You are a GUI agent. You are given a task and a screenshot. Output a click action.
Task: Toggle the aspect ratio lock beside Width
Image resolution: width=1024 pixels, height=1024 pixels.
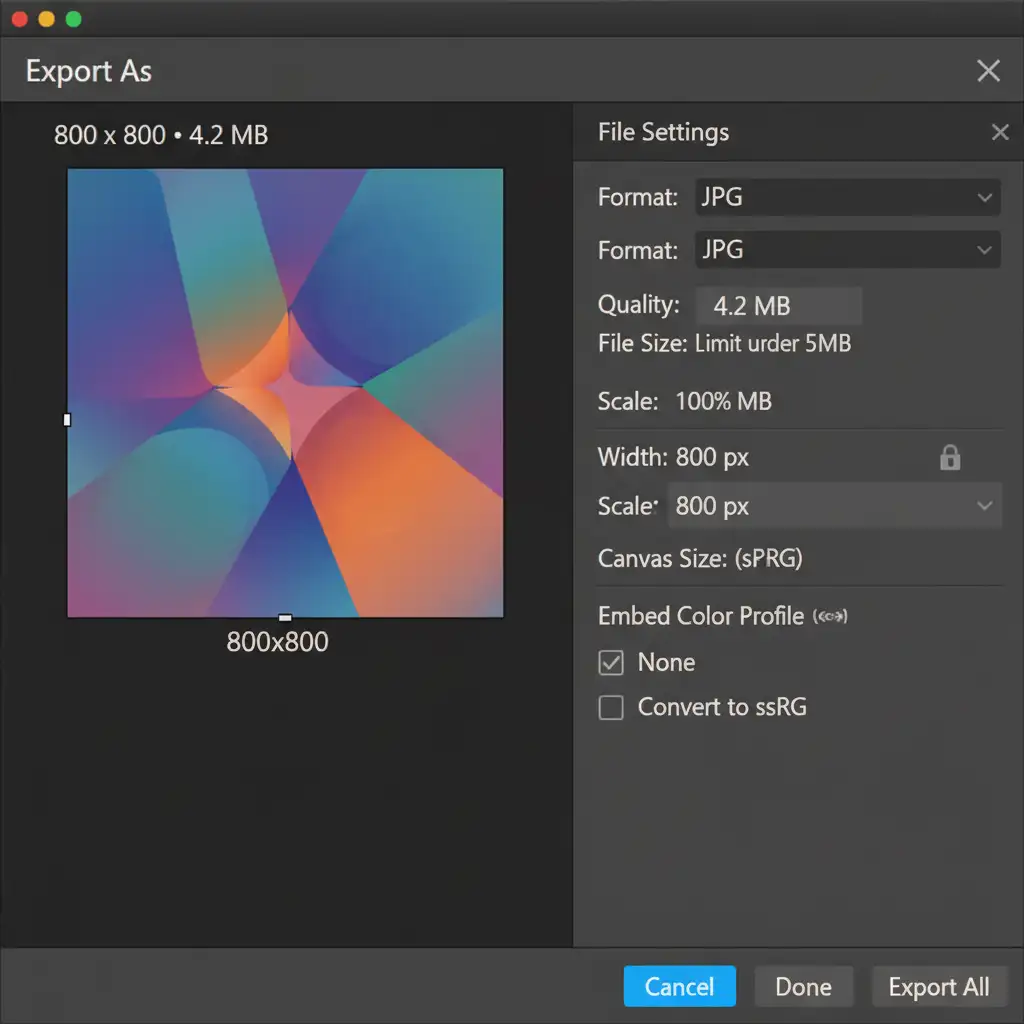click(x=950, y=458)
